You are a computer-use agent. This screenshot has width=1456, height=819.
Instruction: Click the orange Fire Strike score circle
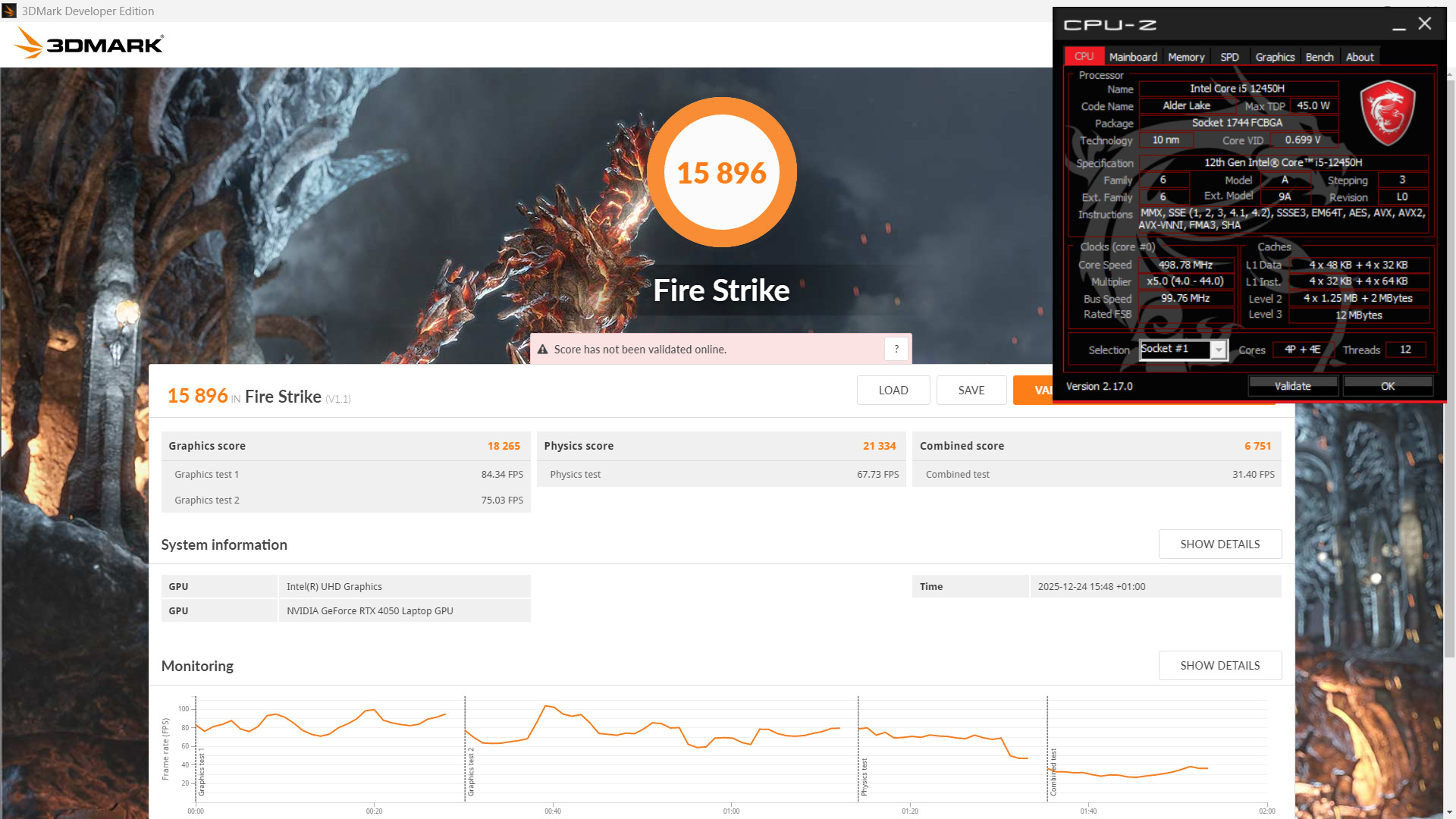(721, 172)
